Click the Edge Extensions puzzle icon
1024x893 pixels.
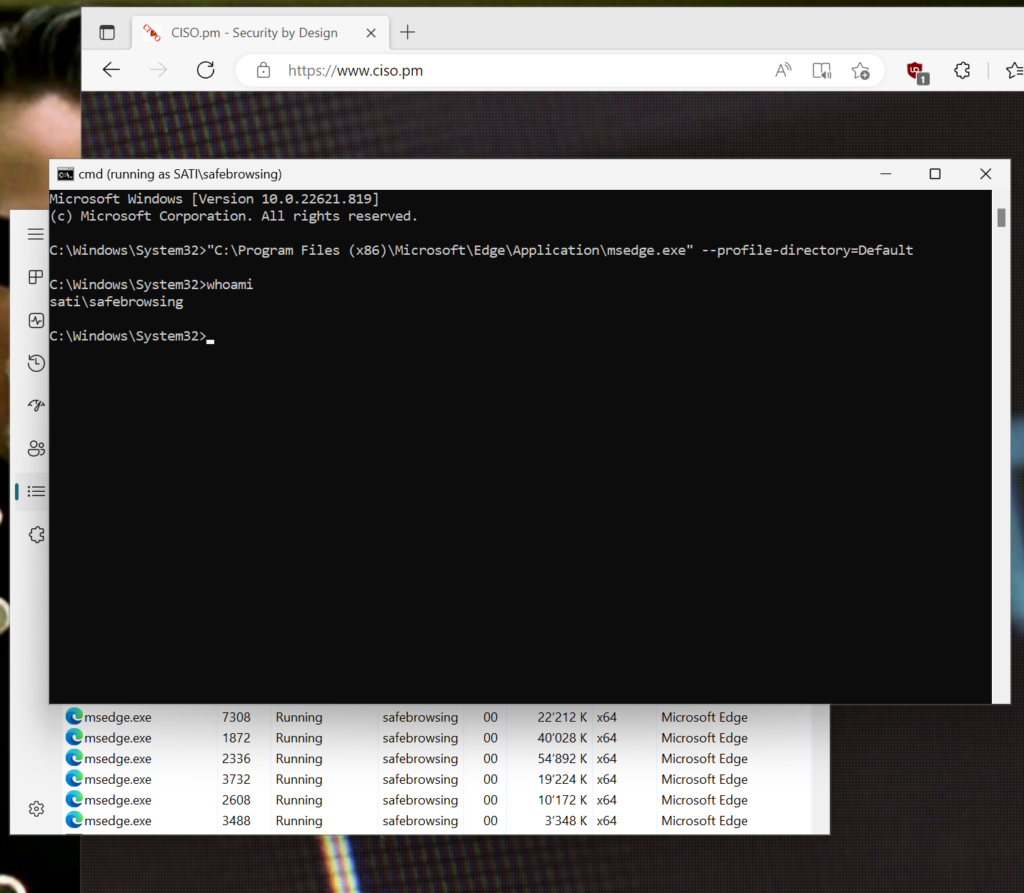pos(962,70)
